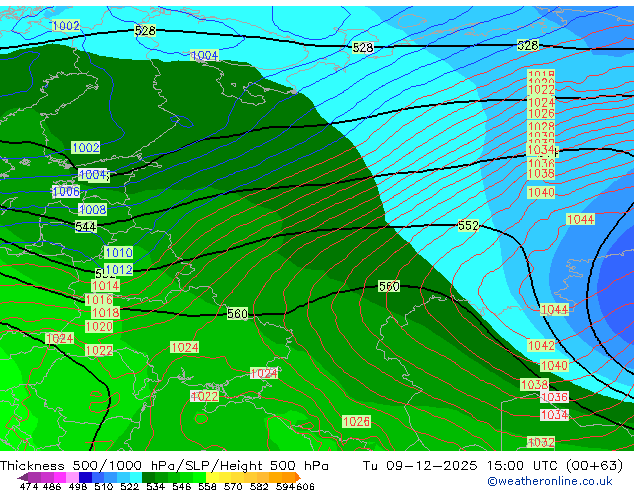Image resolution: width=634 pixels, height=490 pixels.
Task: Click the blue 1012 isobar label
Action: coord(119,270)
